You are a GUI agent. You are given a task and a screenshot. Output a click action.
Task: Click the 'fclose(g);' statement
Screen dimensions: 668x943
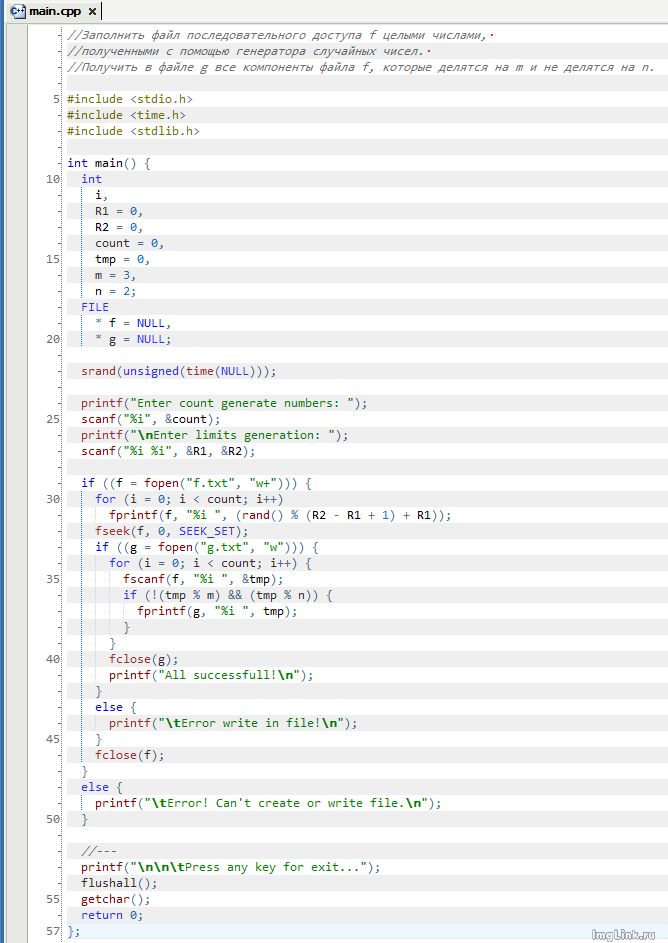pos(143,659)
